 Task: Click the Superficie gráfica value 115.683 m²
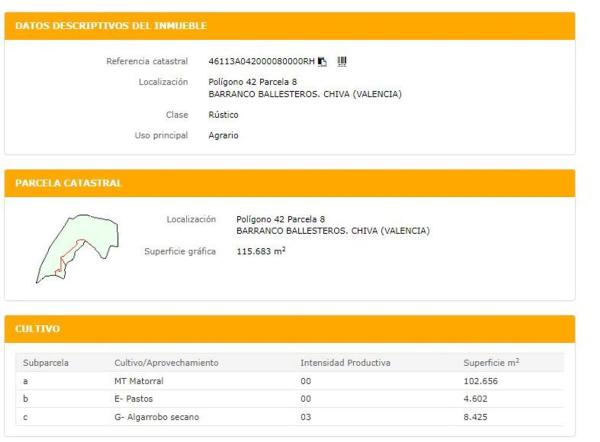tap(260, 251)
